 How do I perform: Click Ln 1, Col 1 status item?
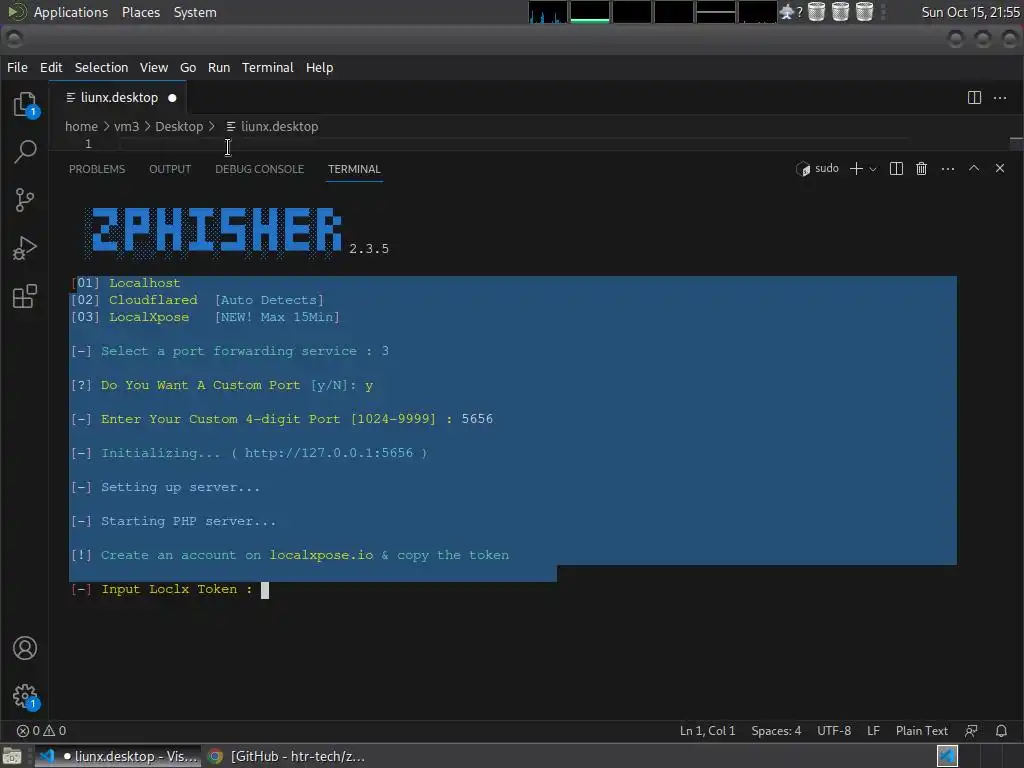pos(707,730)
